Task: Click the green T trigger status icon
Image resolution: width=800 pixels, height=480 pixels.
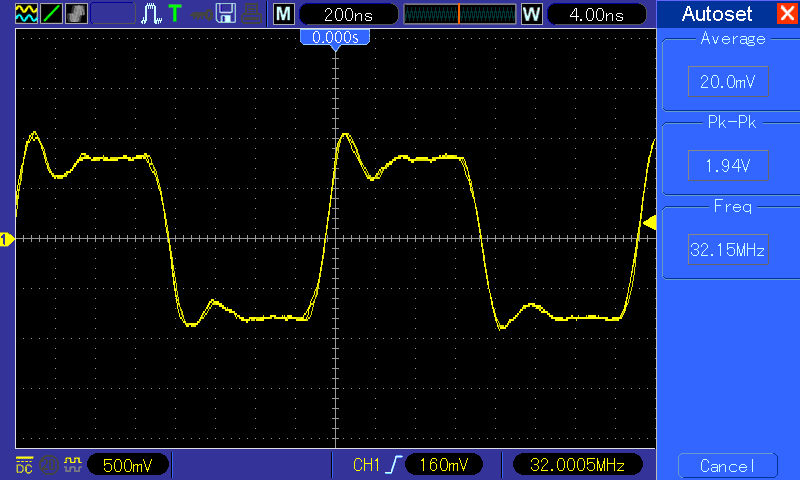Action: tap(175, 13)
